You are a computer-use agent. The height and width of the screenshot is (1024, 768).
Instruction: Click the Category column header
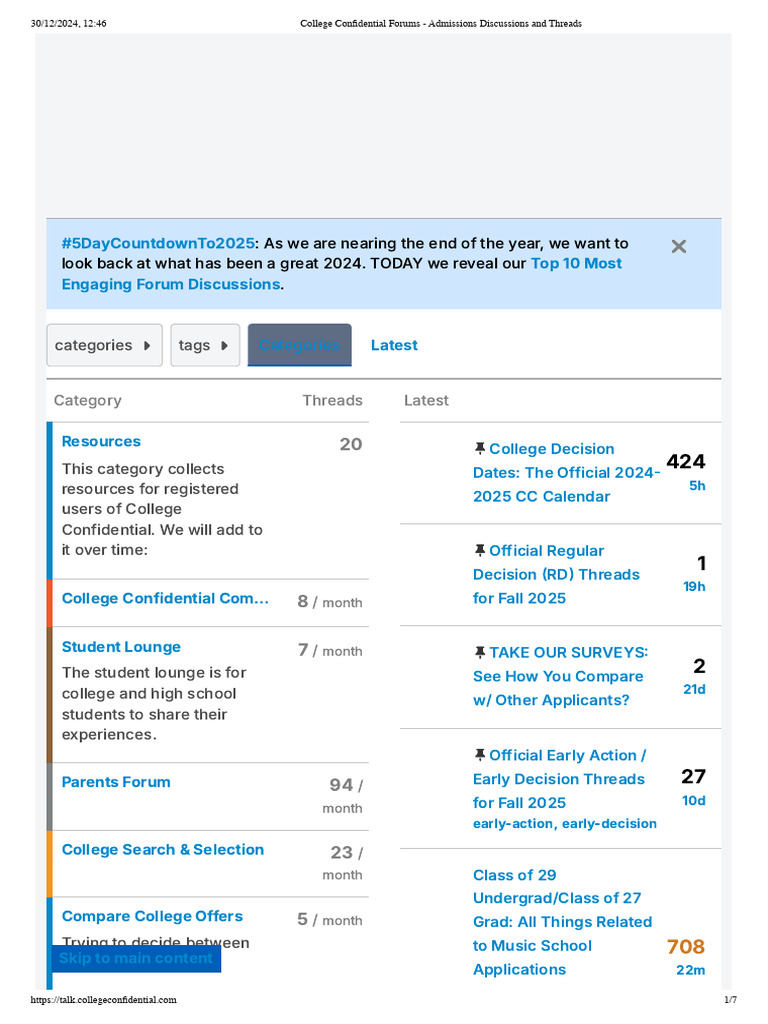(88, 400)
